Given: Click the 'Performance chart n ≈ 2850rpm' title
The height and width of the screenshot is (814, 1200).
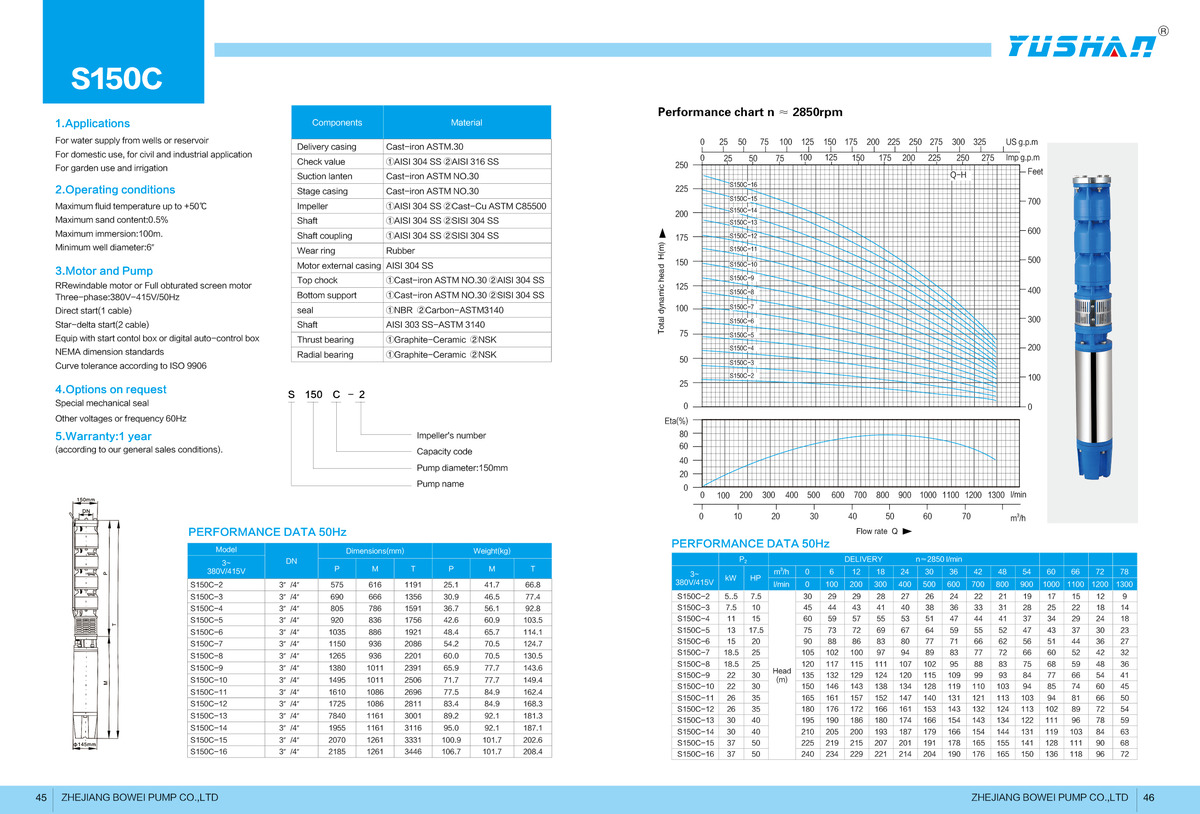Looking at the screenshot, I should 750,112.
